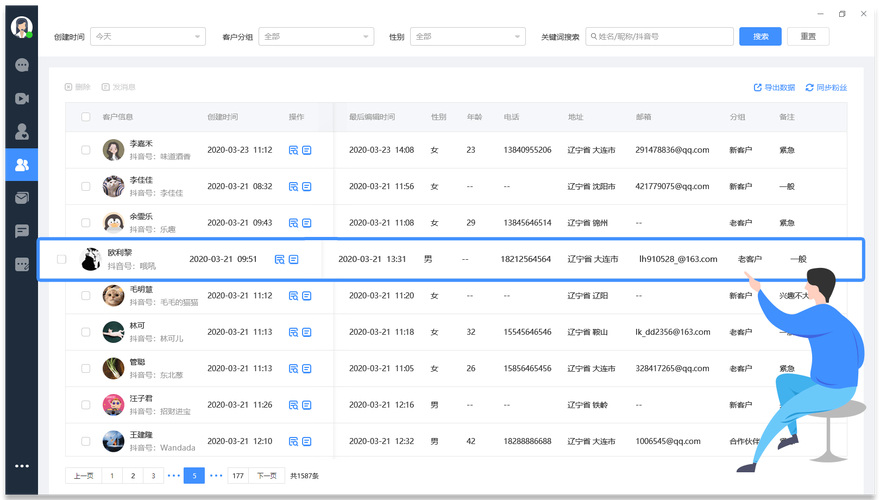Click the ellipsis before page 5

174,476
